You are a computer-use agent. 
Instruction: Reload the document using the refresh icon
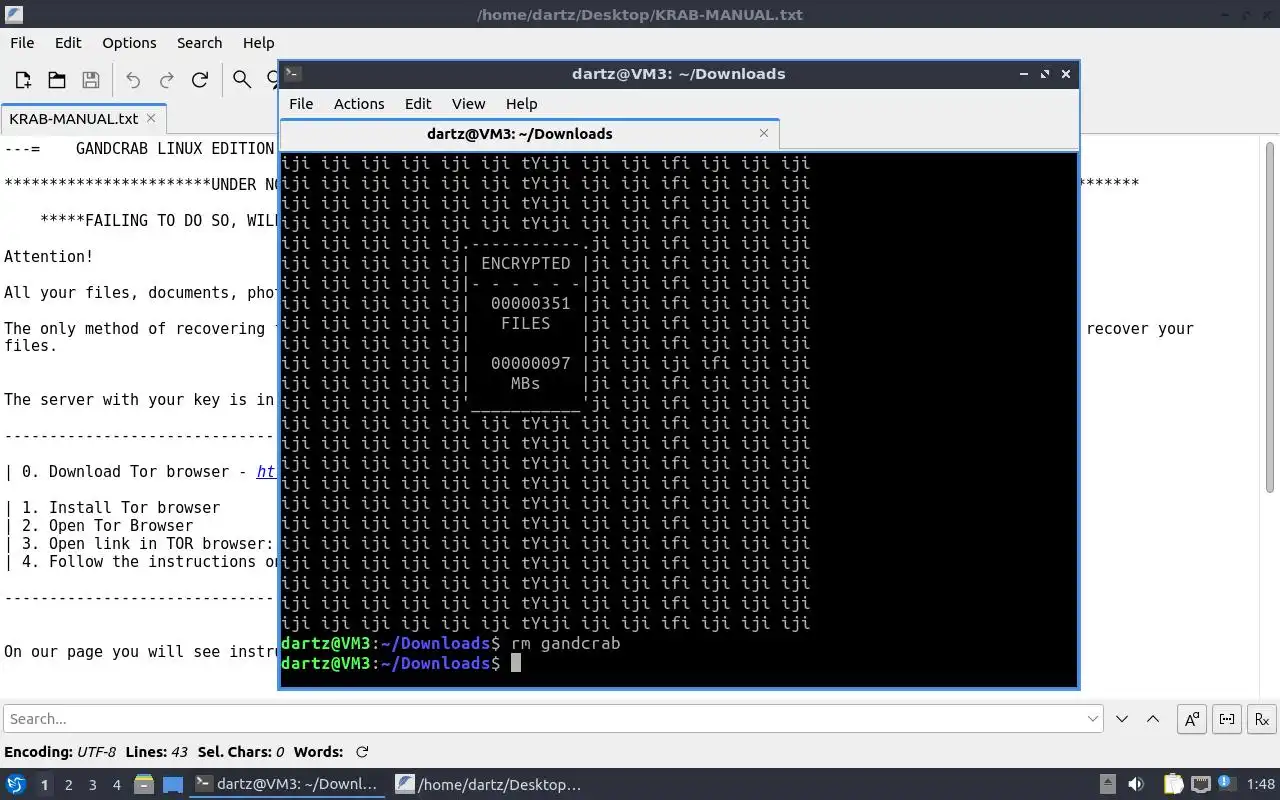[200, 80]
